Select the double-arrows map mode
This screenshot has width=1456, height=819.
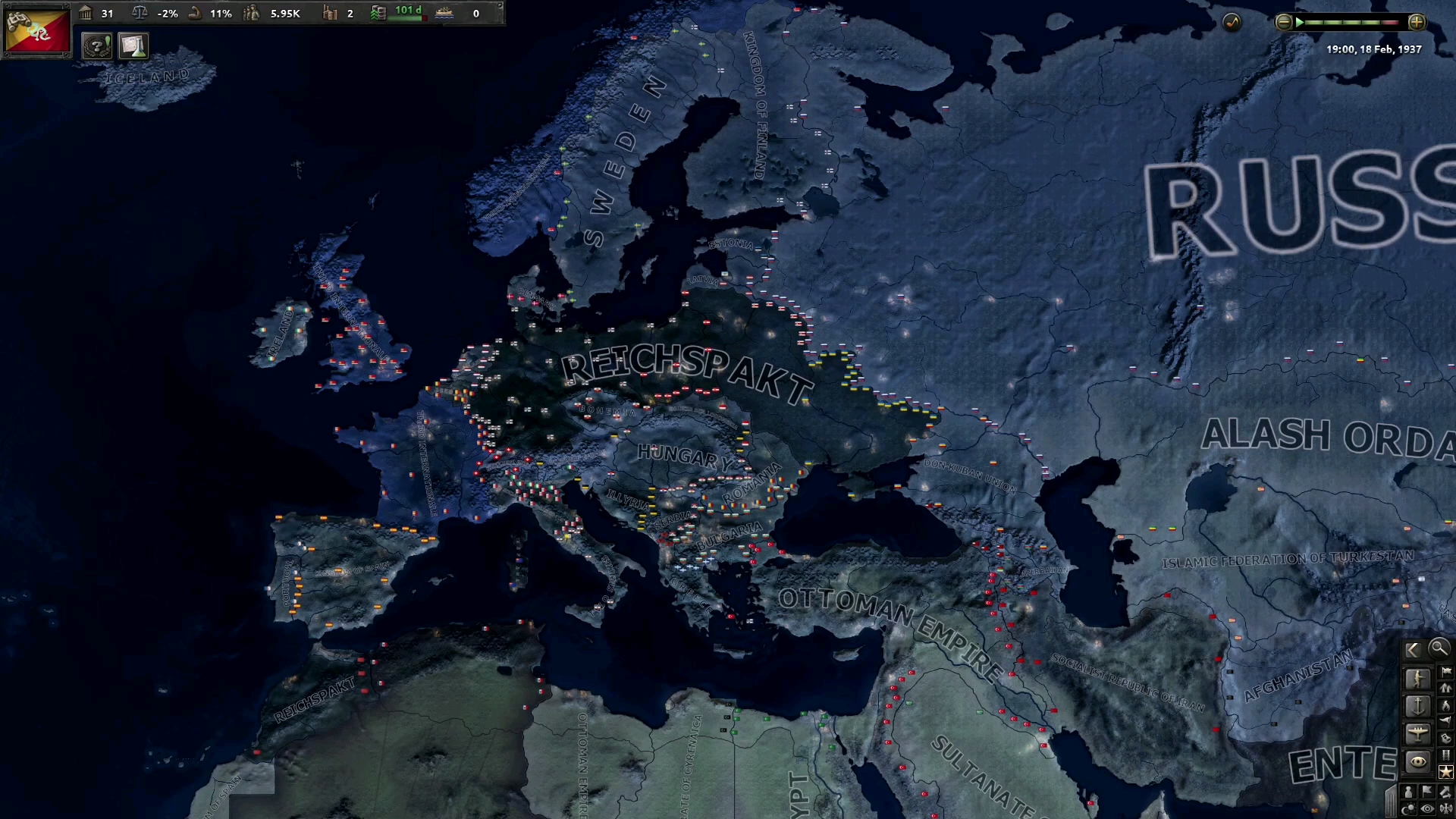1446,688
